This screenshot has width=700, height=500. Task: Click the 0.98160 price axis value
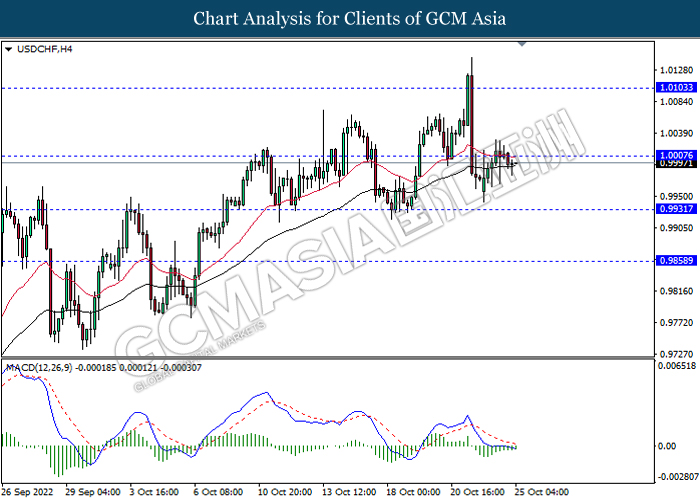(x=676, y=292)
